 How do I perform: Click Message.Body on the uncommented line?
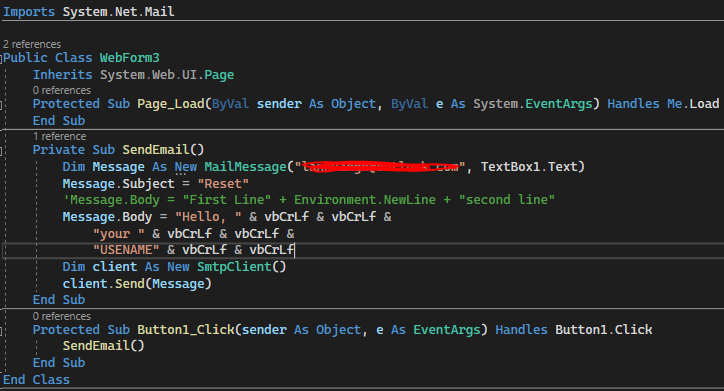pos(107,217)
